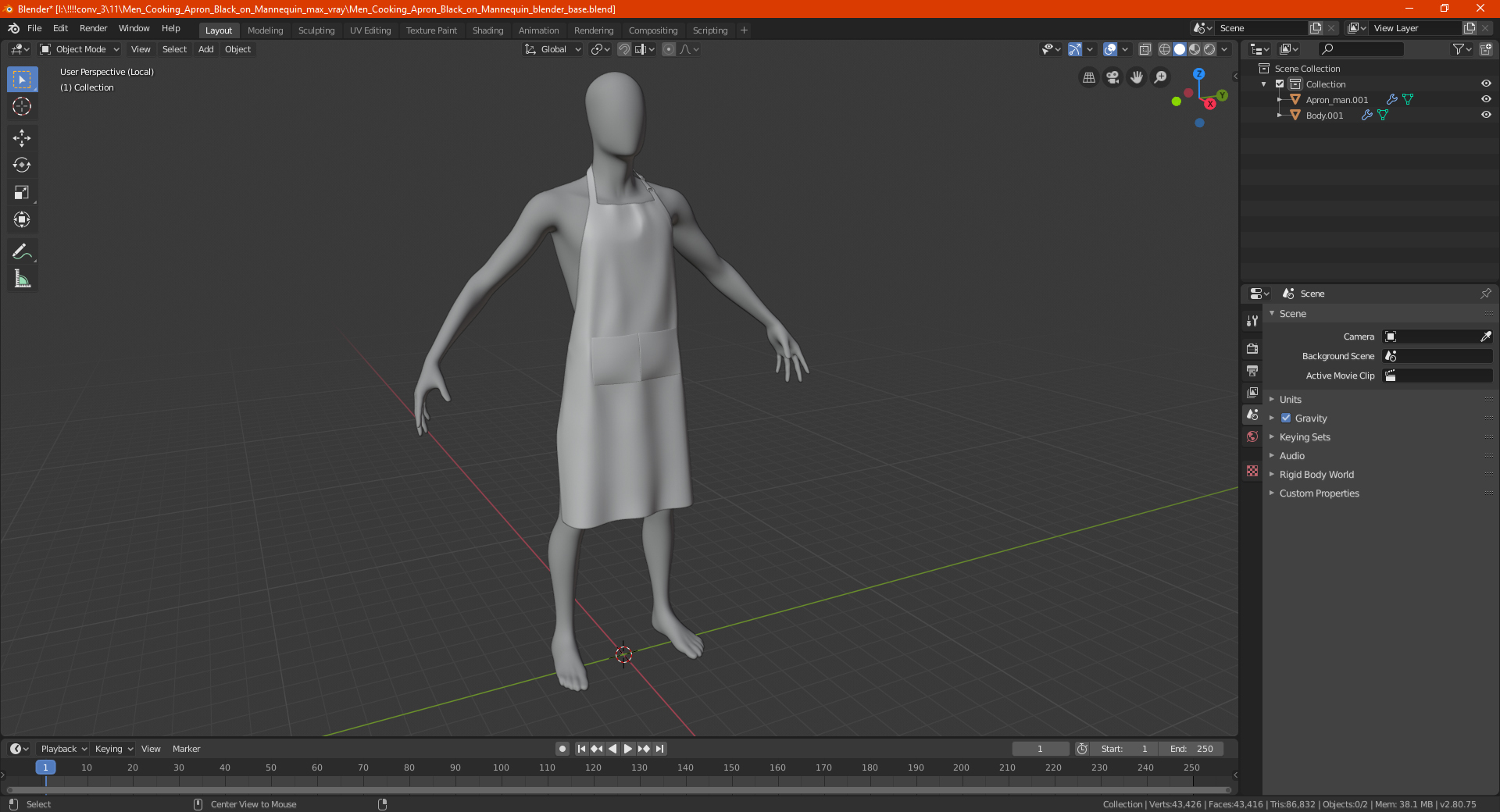Open the Render properties tab

(1252, 348)
